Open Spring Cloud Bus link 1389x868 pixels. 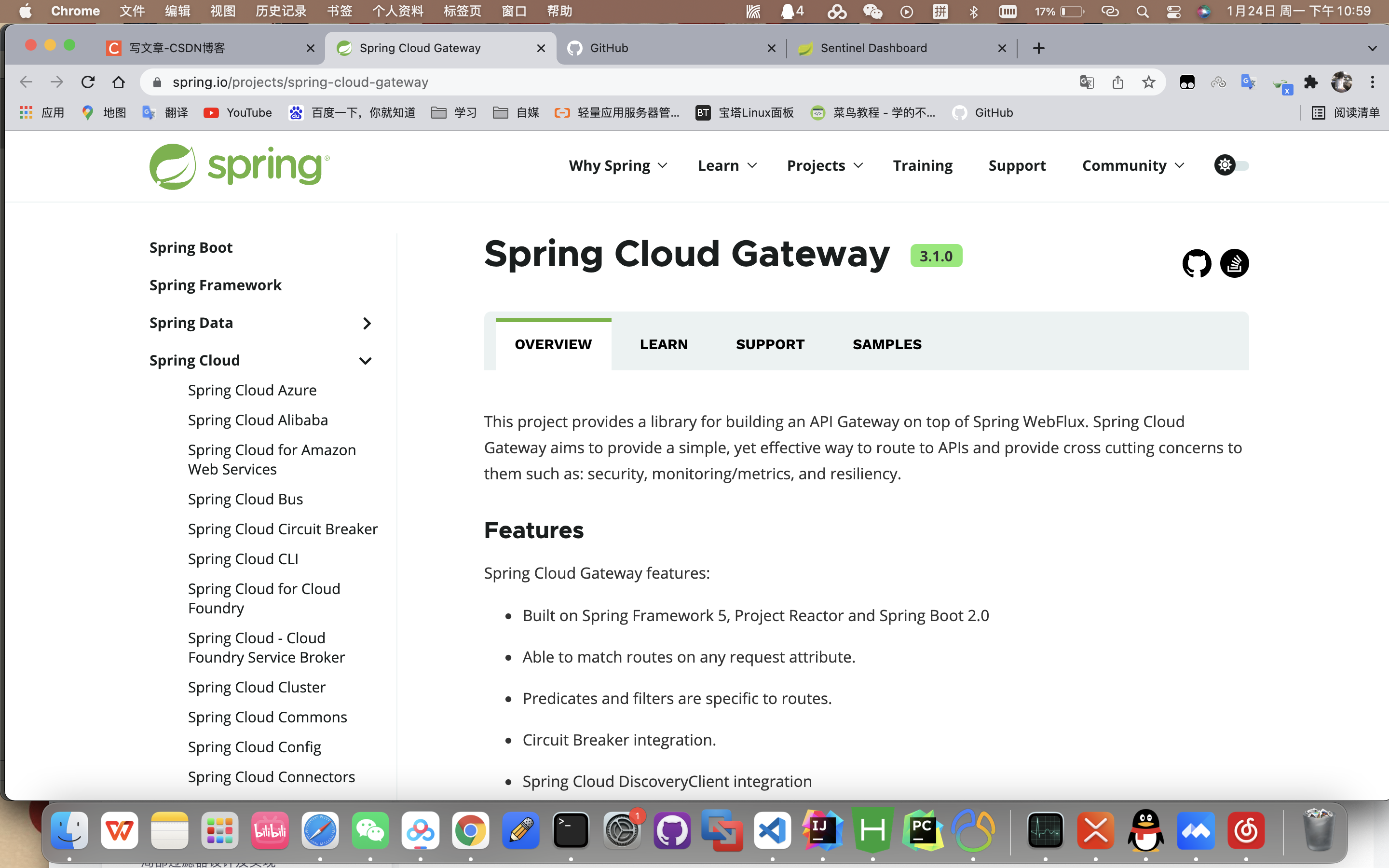point(245,499)
